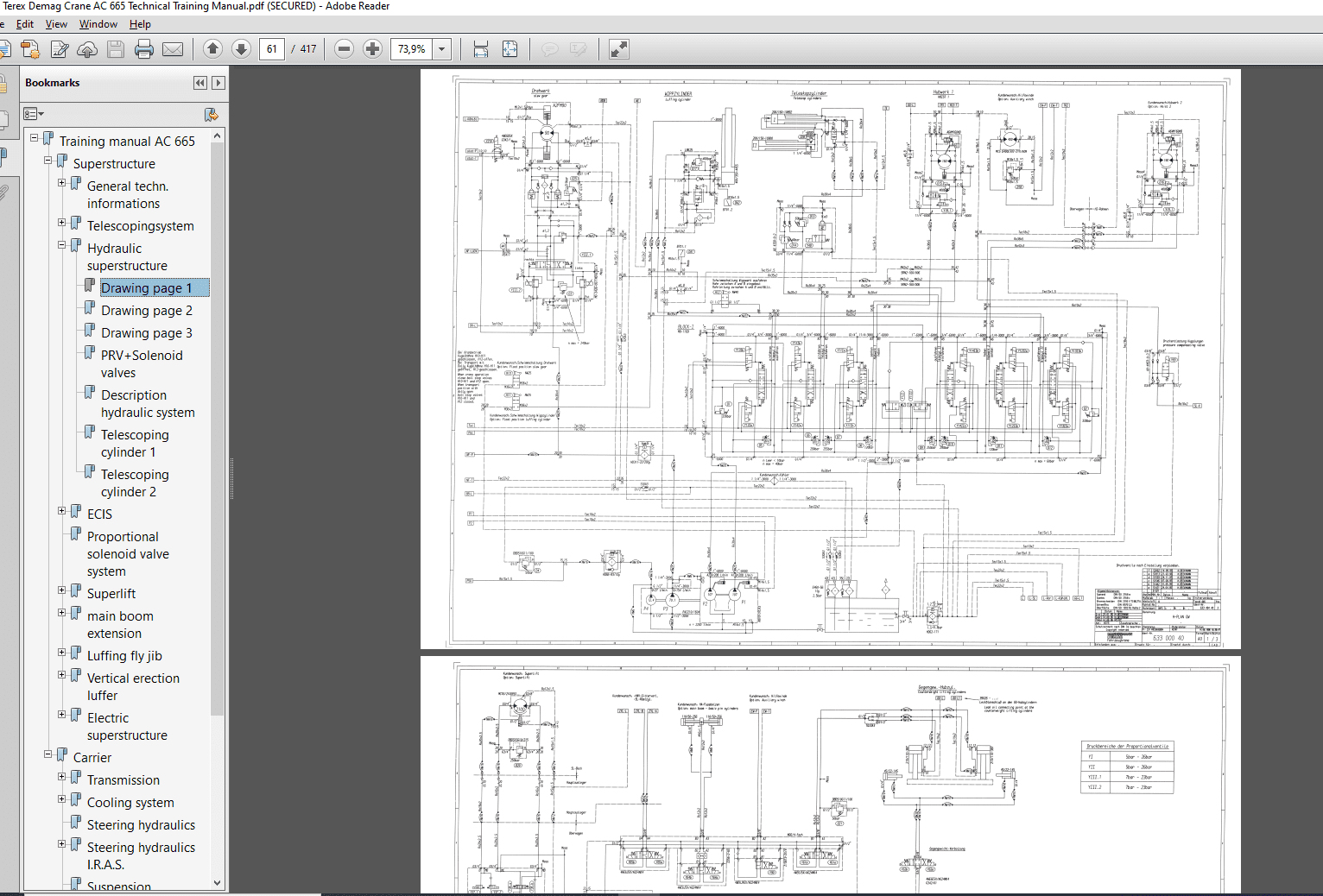Open the View menu
The height and width of the screenshot is (896, 1323).
[56, 23]
